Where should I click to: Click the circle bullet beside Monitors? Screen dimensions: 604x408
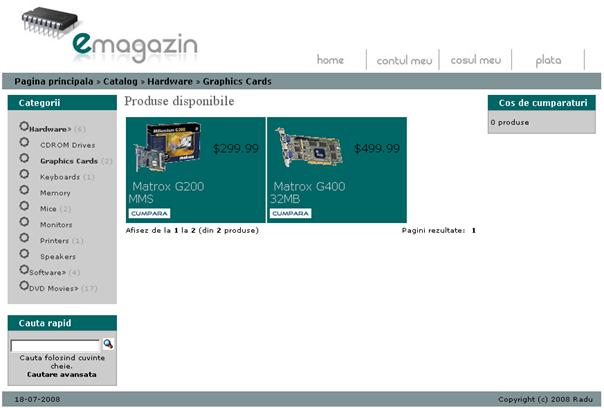(24, 222)
